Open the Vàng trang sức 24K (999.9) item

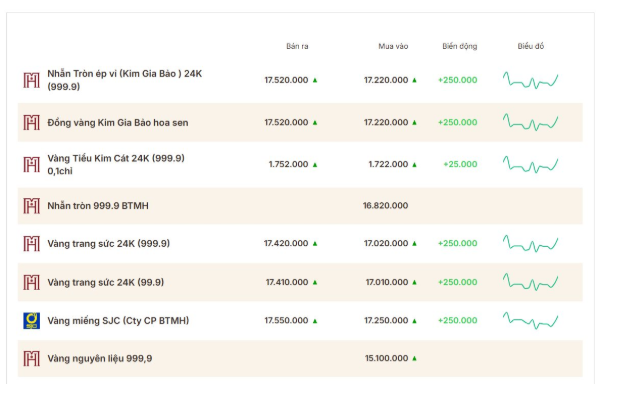pyautogui.click(x=108, y=243)
